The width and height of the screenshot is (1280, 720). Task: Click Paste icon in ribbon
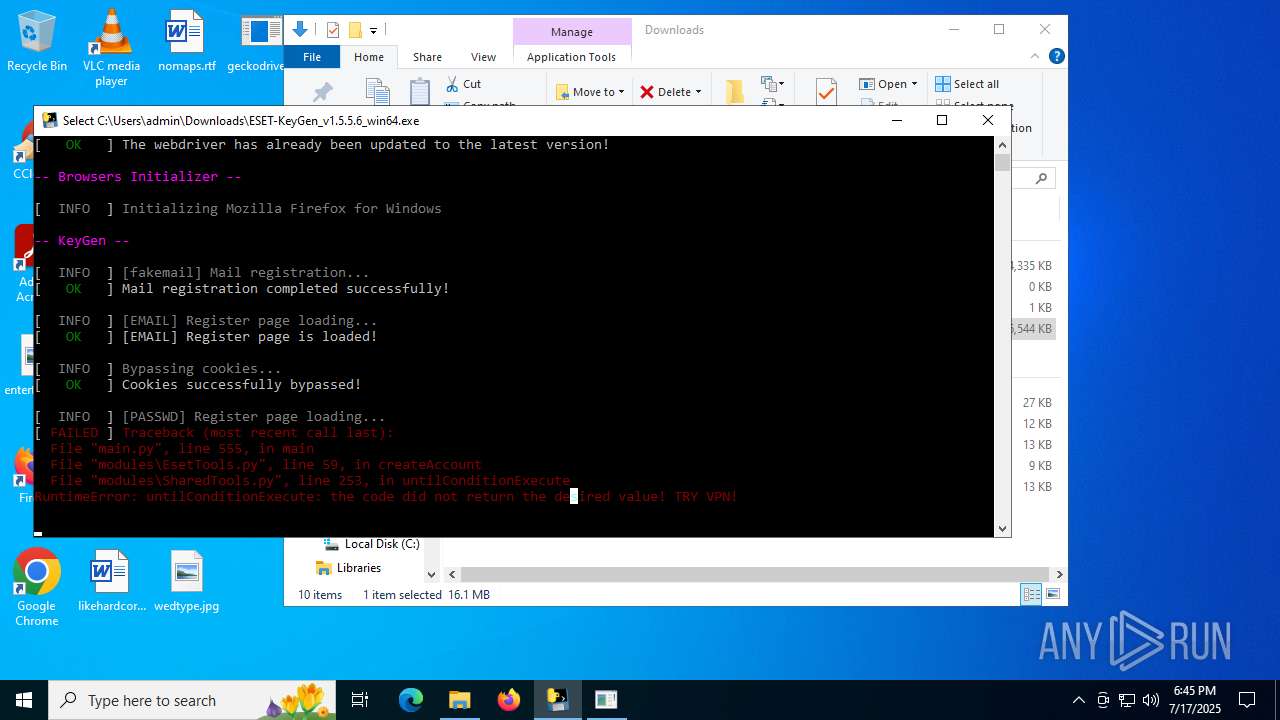coord(421,91)
